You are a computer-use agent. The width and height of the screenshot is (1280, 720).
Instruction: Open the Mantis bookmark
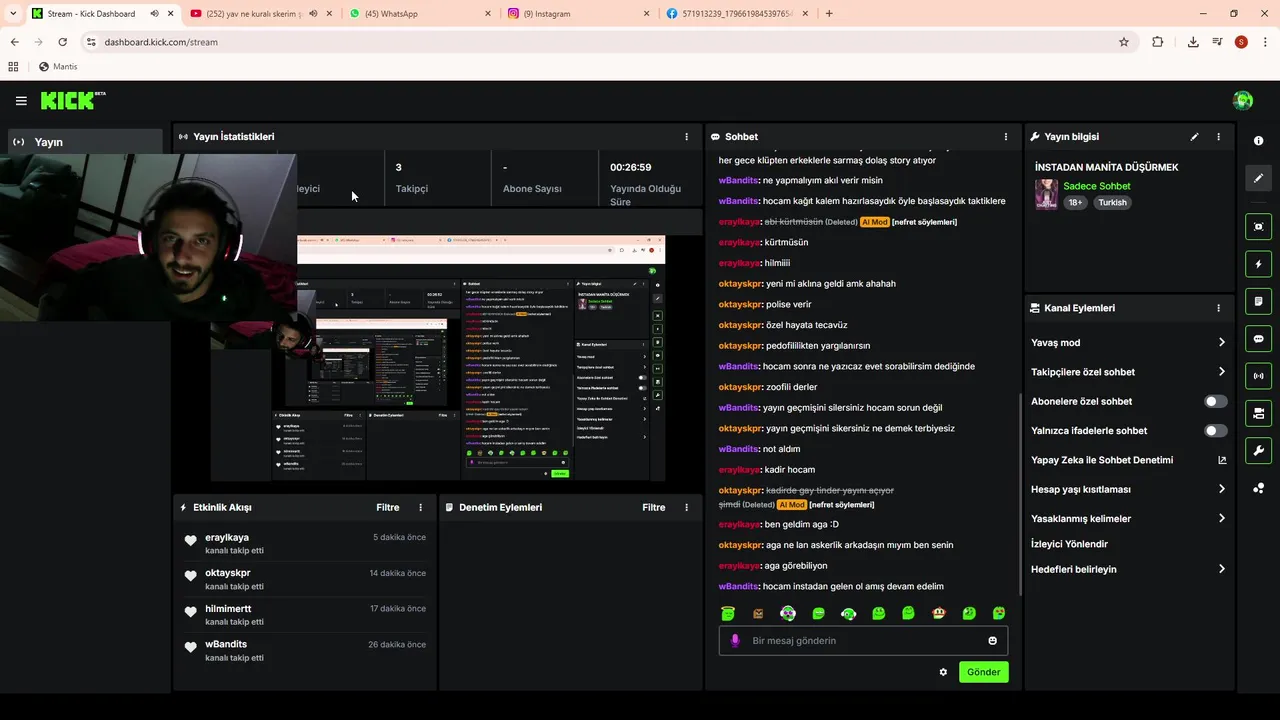57,67
